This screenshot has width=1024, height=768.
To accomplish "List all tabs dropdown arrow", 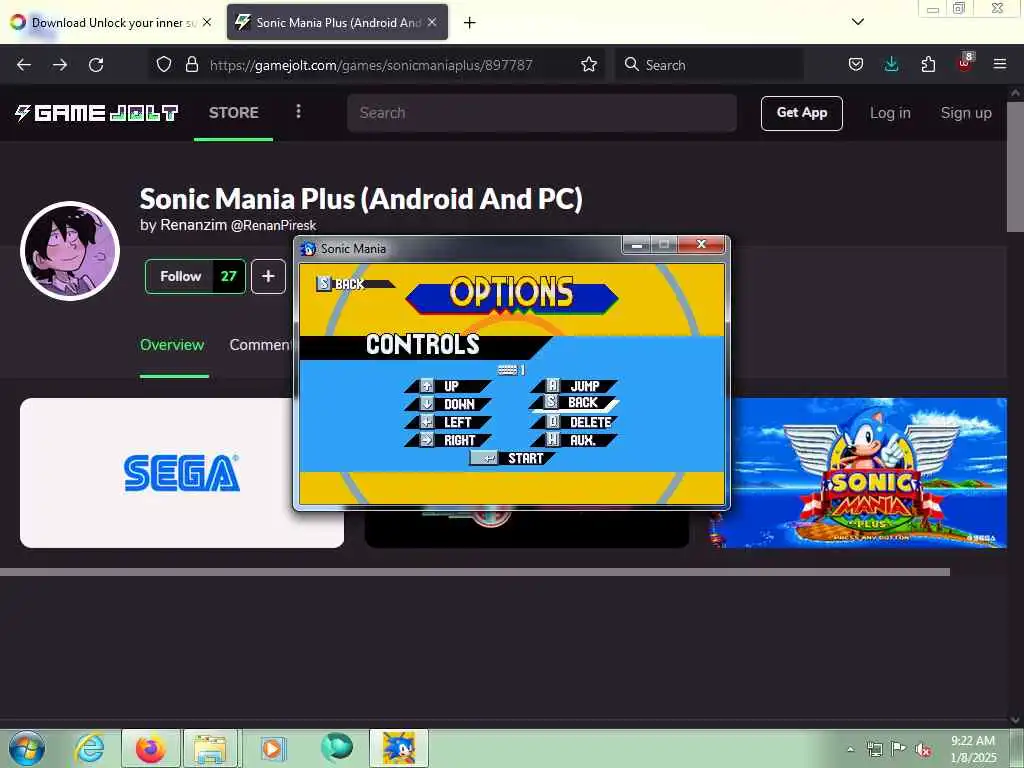I will pyautogui.click(x=858, y=22).
